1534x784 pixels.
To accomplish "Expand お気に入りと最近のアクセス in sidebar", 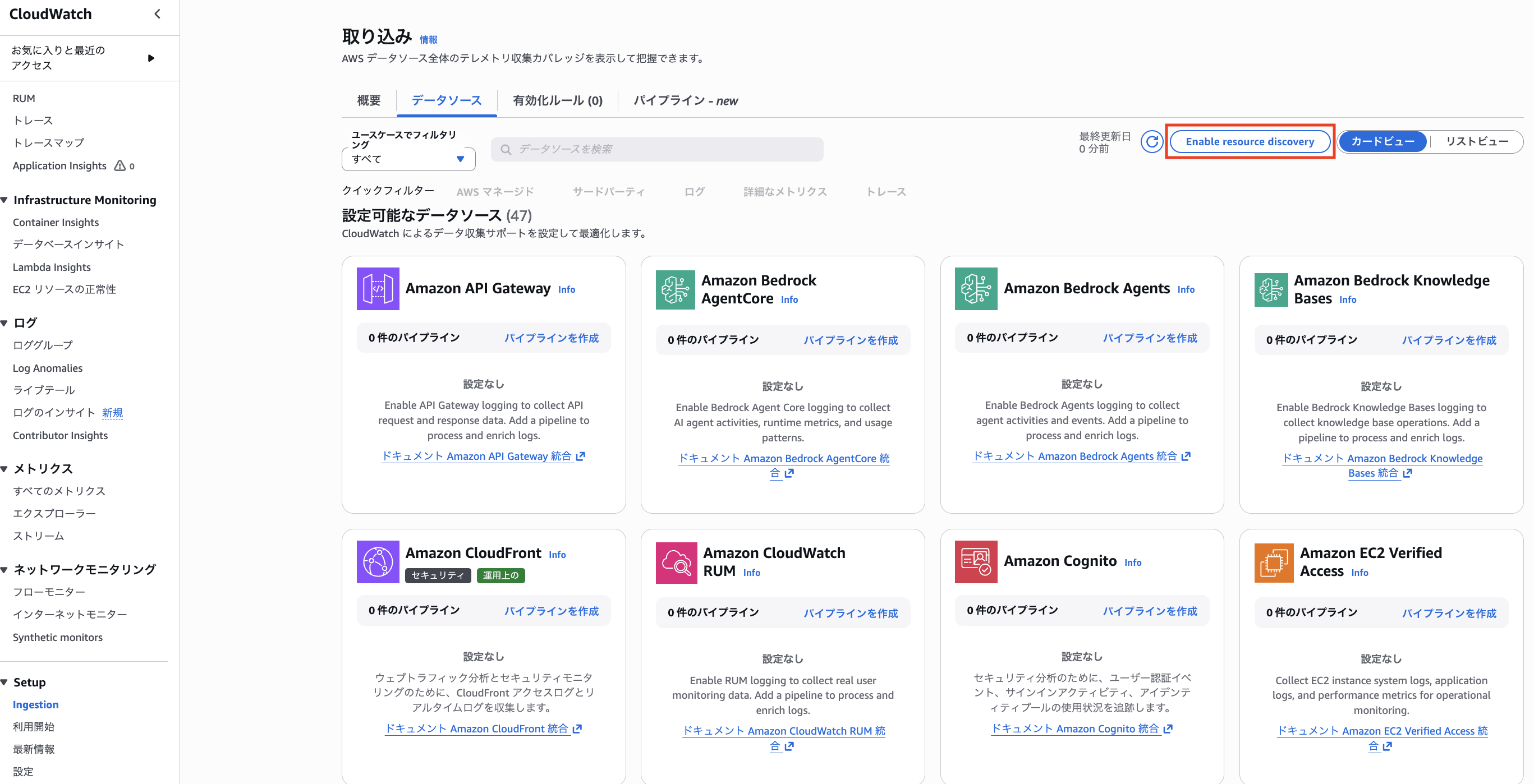I will pos(151,58).
